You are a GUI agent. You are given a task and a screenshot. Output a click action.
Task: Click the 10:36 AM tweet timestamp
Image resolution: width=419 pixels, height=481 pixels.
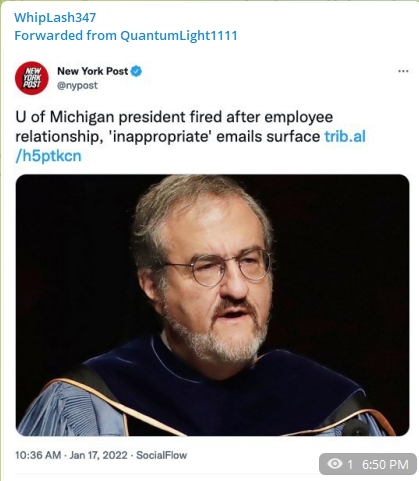tap(38, 455)
